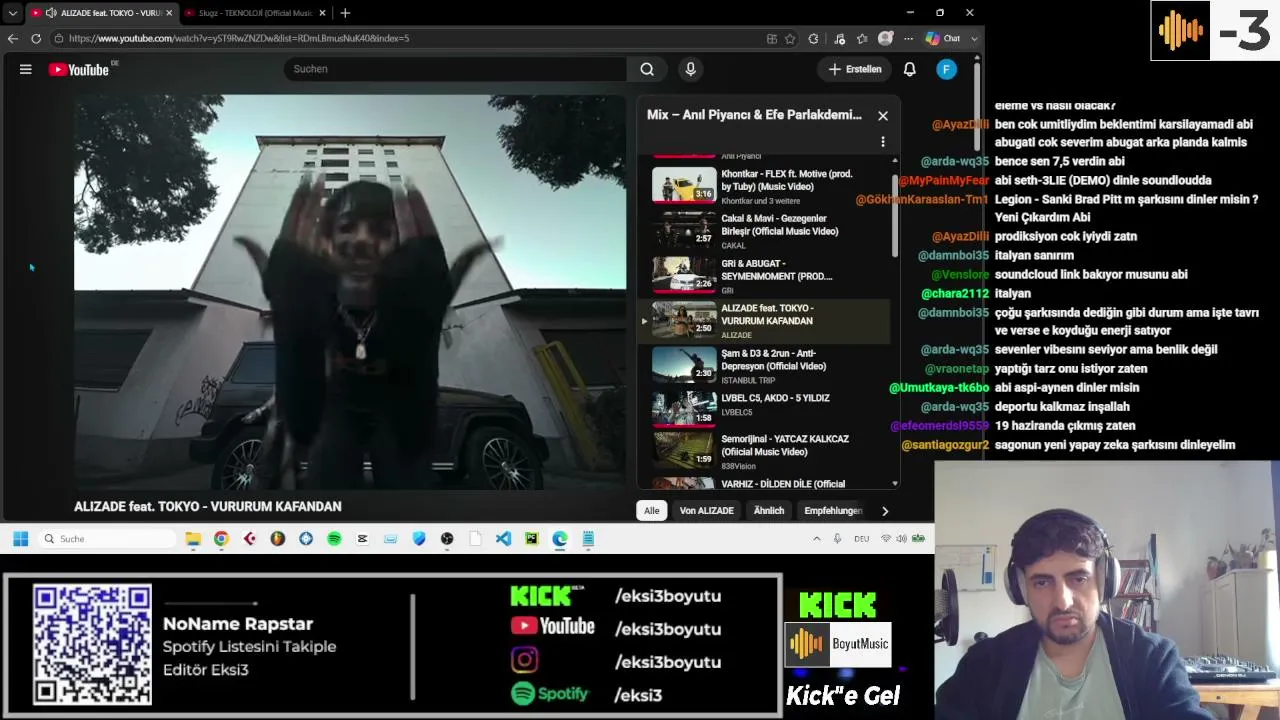Open OBS Studio from the taskbar
The width and height of the screenshot is (1280, 720).
click(x=447, y=539)
